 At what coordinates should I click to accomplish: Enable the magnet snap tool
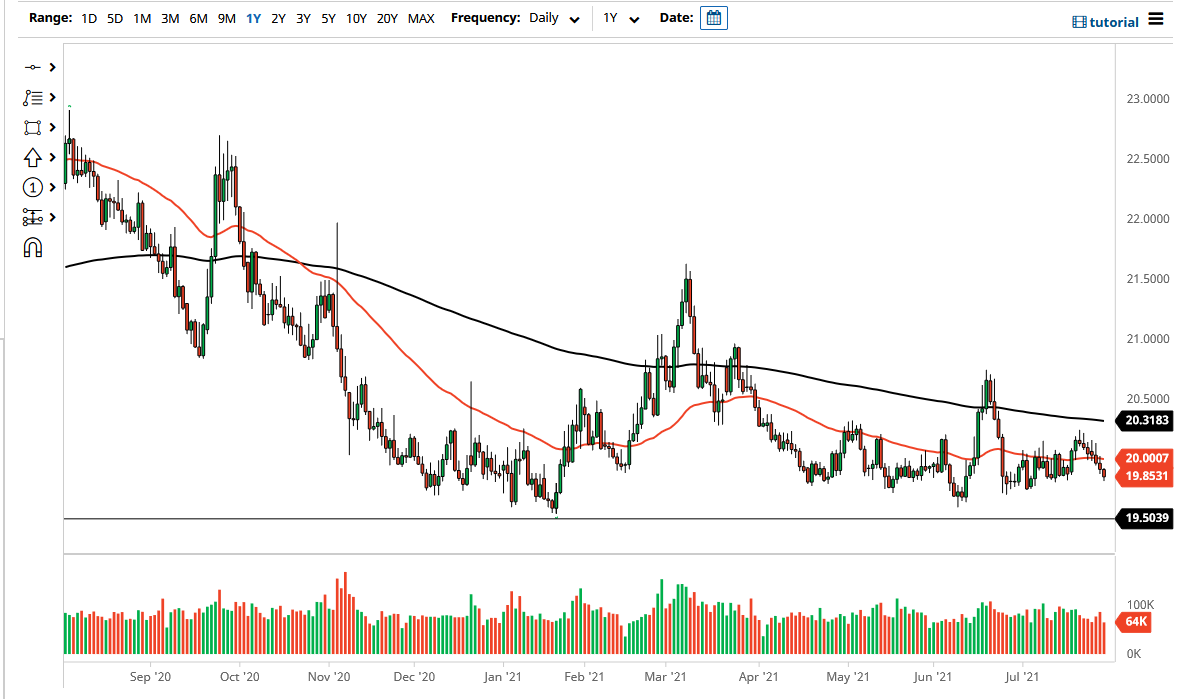click(33, 247)
